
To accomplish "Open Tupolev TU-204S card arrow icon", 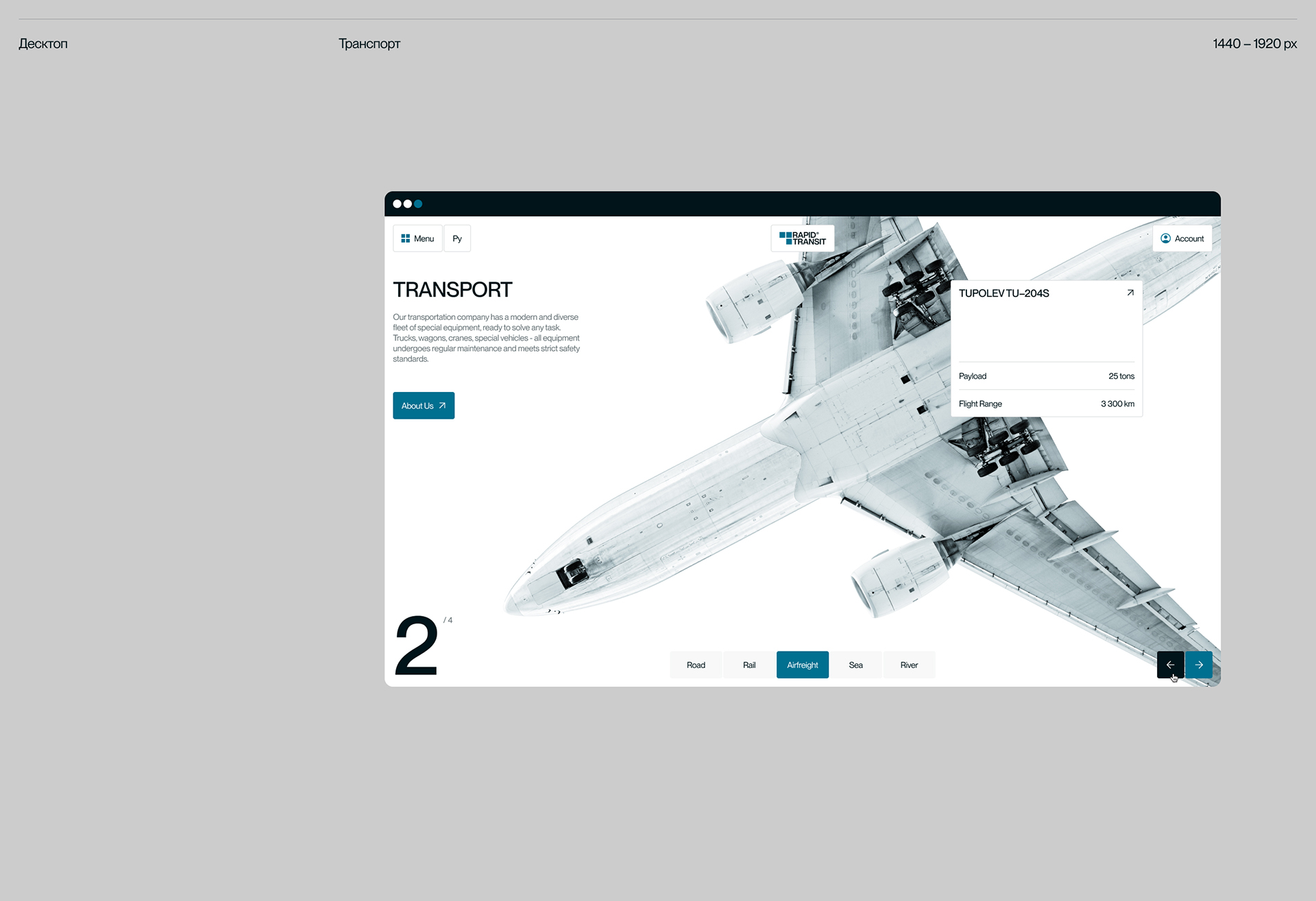I will click(x=1130, y=293).
